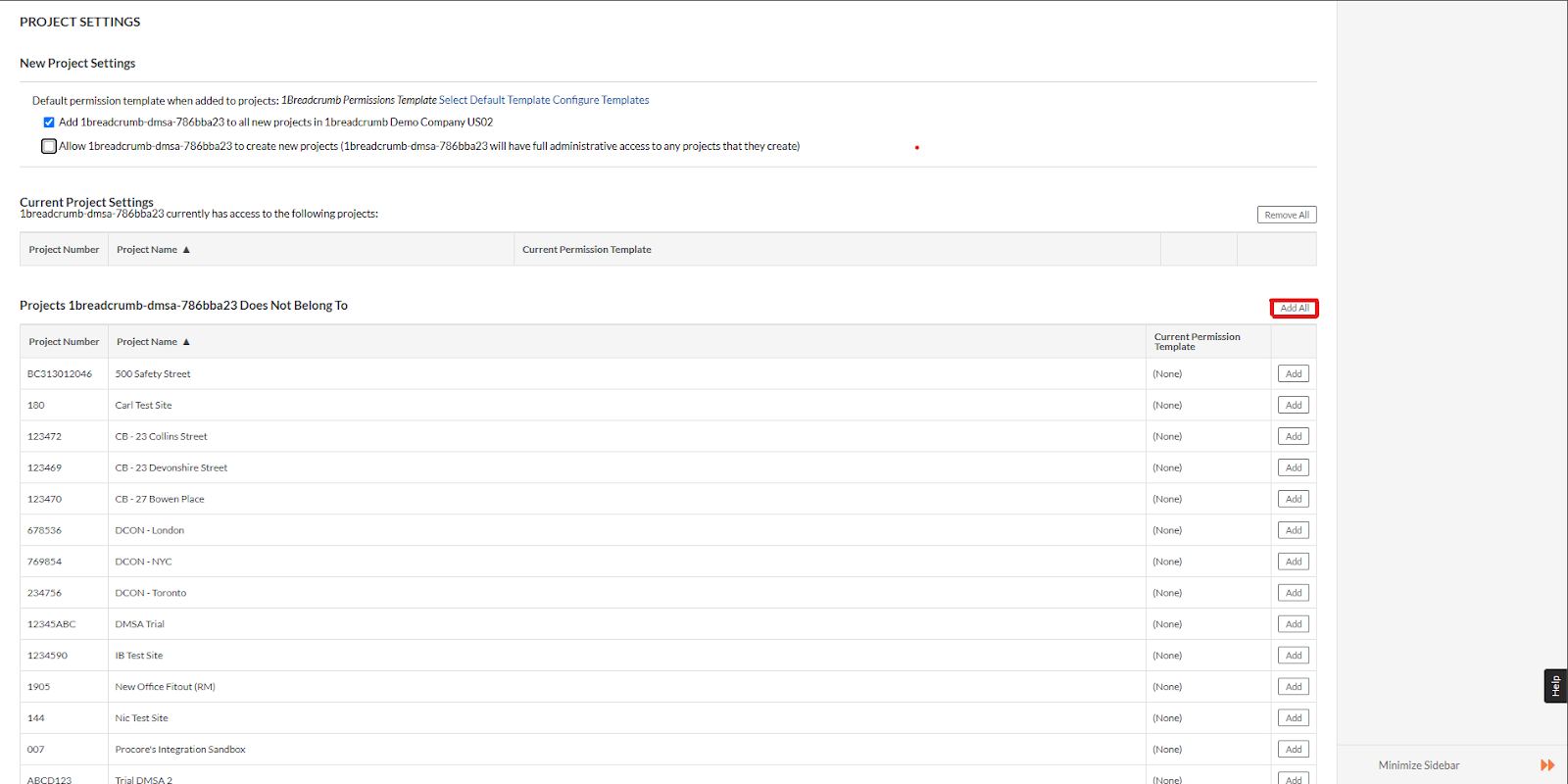Screen dimensions: 1568x784
Task: Toggle the add-to-all-new-projects checkbox
Action: [49, 122]
